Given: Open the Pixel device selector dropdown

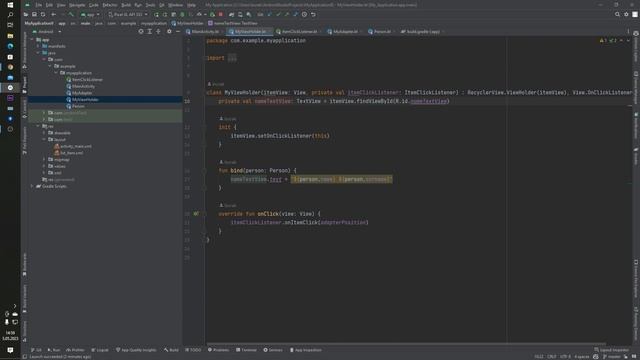Looking at the screenshot, I should pyautogui.click(x=128, y=14).
